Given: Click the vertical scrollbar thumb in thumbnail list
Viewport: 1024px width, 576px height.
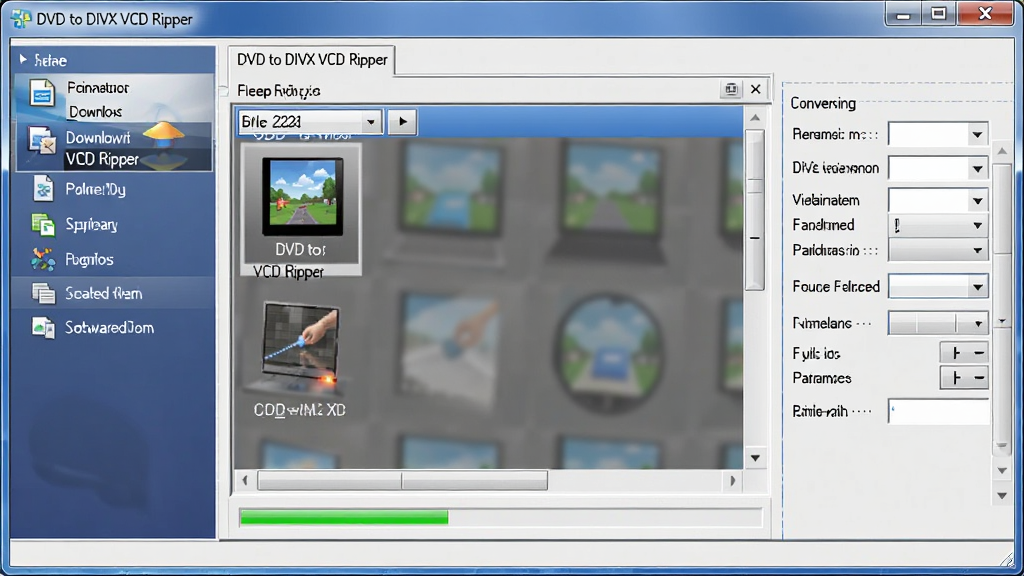Looking at the screenshot, I should tap(755, 209).
